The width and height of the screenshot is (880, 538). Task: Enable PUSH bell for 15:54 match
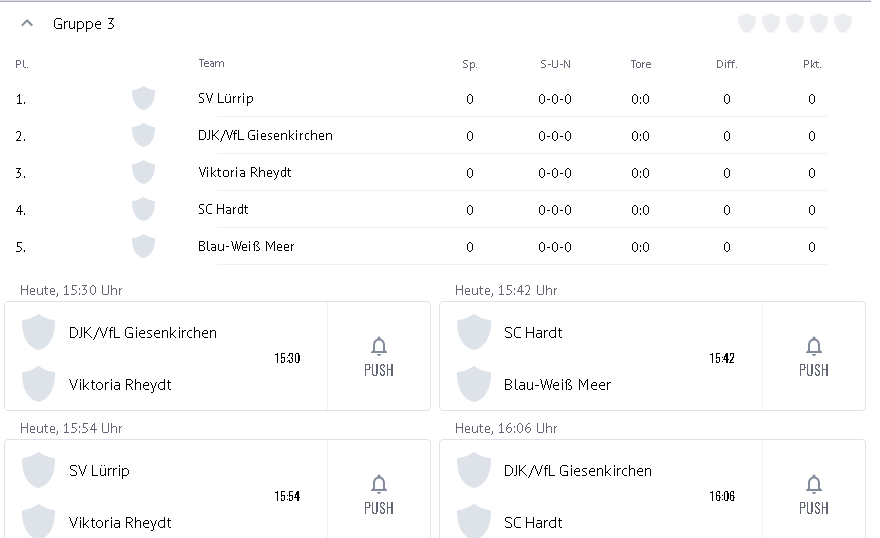(378, 494)
